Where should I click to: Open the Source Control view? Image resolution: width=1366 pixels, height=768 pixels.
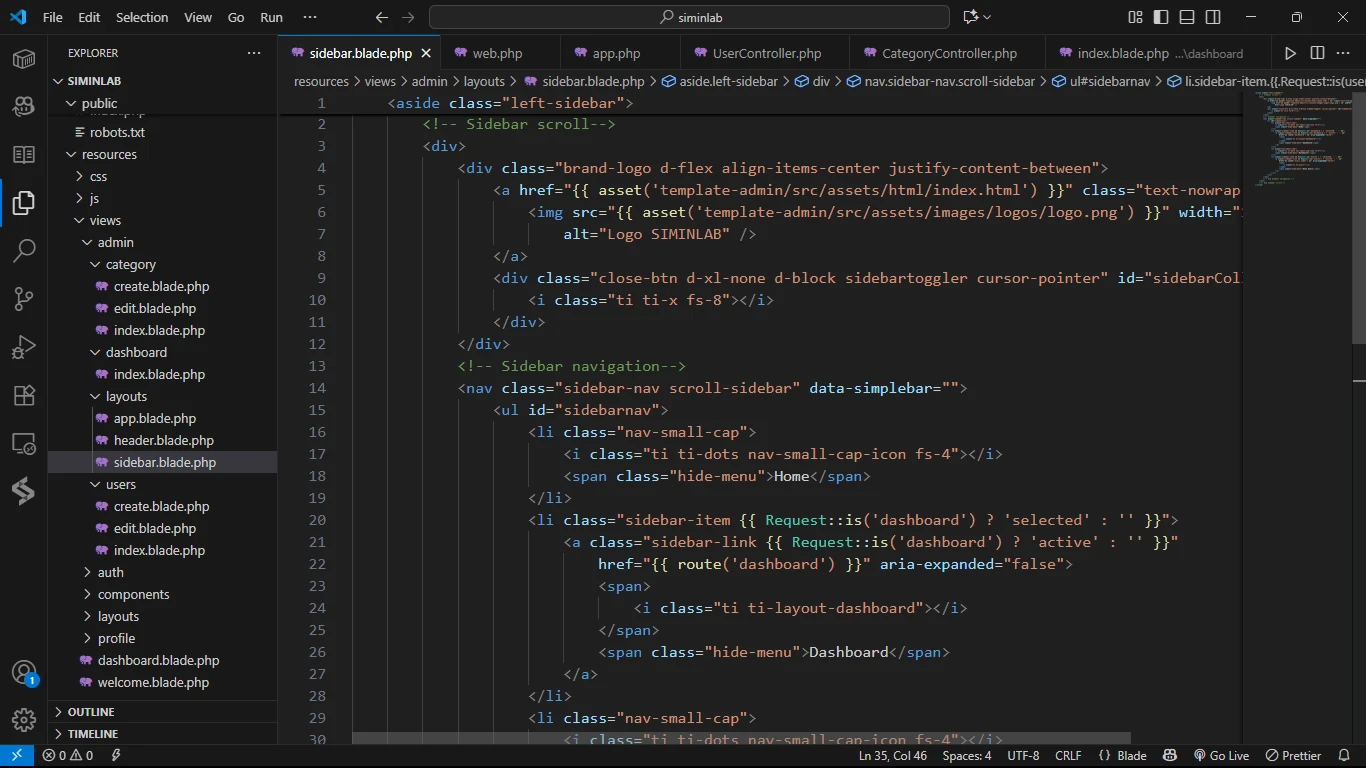(24, 299)
